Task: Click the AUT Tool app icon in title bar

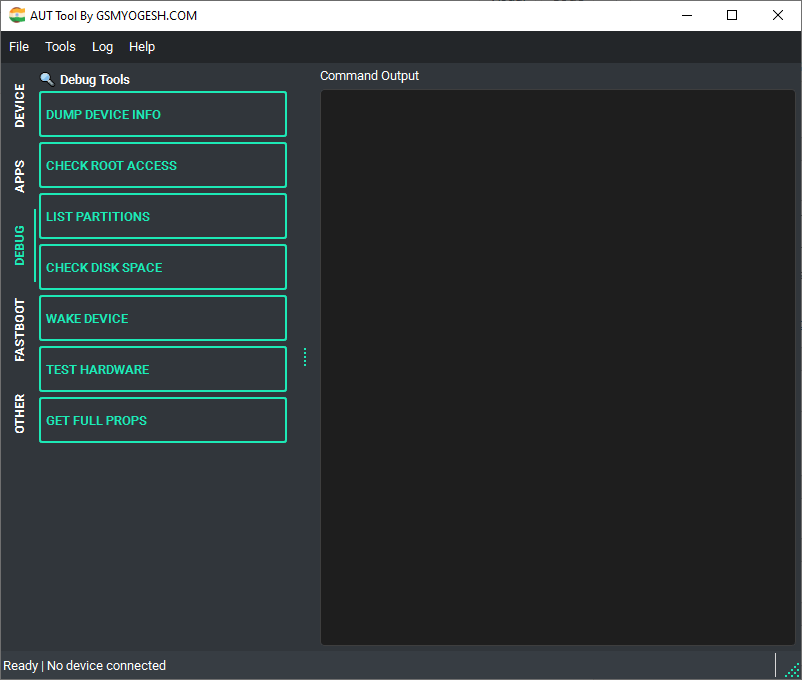Action: pos(17,15)
